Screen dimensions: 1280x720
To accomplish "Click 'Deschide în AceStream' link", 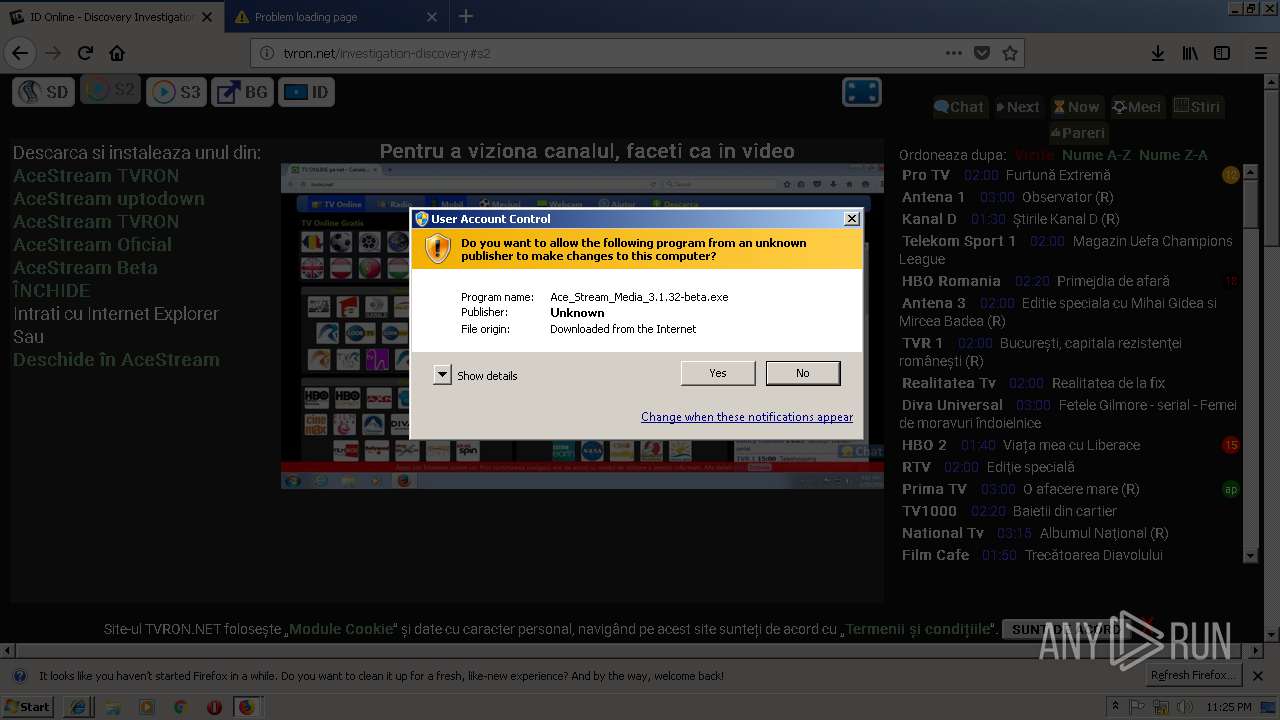I will point(116,360).
